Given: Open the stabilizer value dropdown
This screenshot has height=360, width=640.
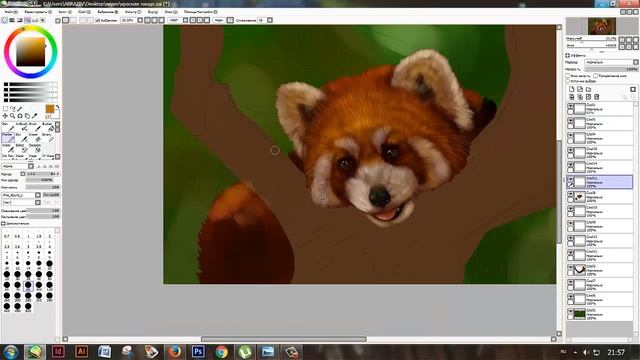Looking at the screenshot, I should pyautogui.click(x=270, y=20).
